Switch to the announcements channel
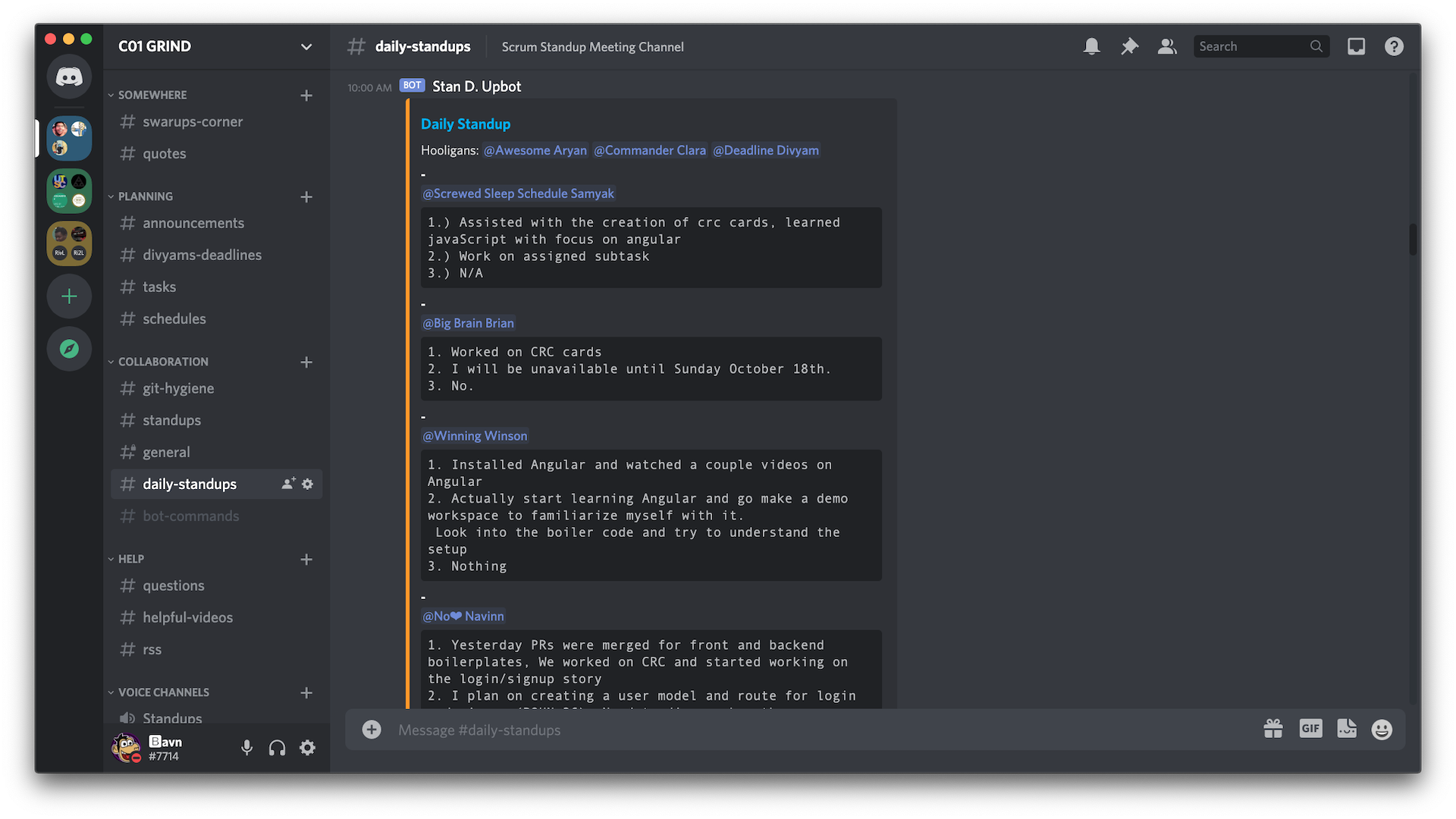 pyautogui.click(x=193, y=223)
